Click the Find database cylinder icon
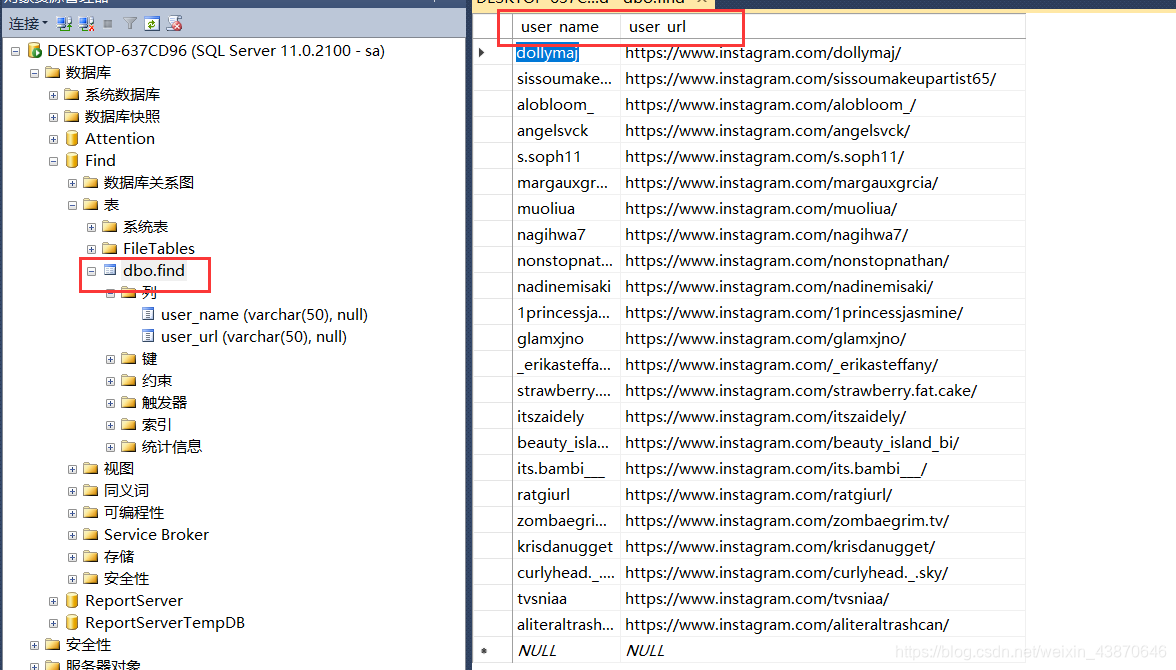The width and height of the screenshot is (1176, 670). pos(72,161)
